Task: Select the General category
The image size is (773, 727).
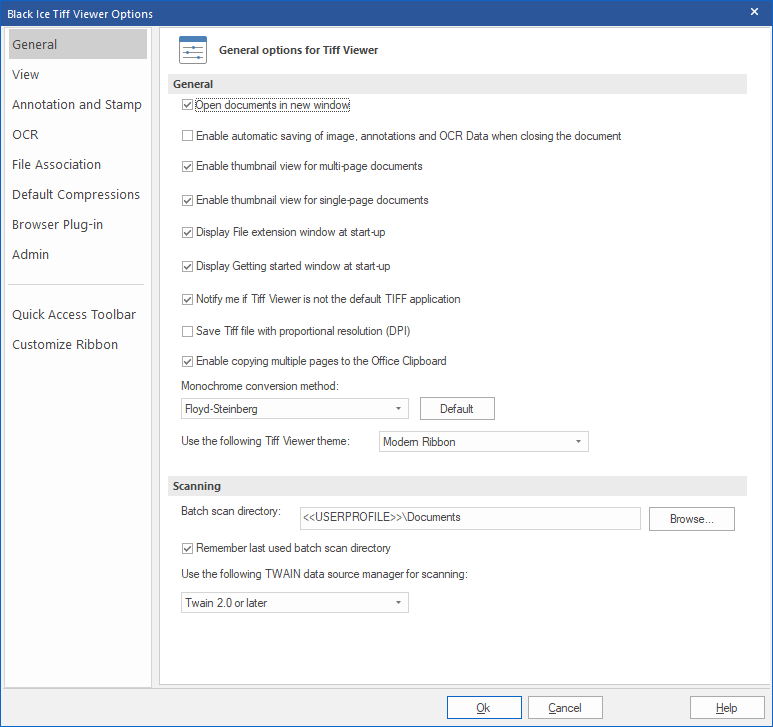Action: [78, 44]
